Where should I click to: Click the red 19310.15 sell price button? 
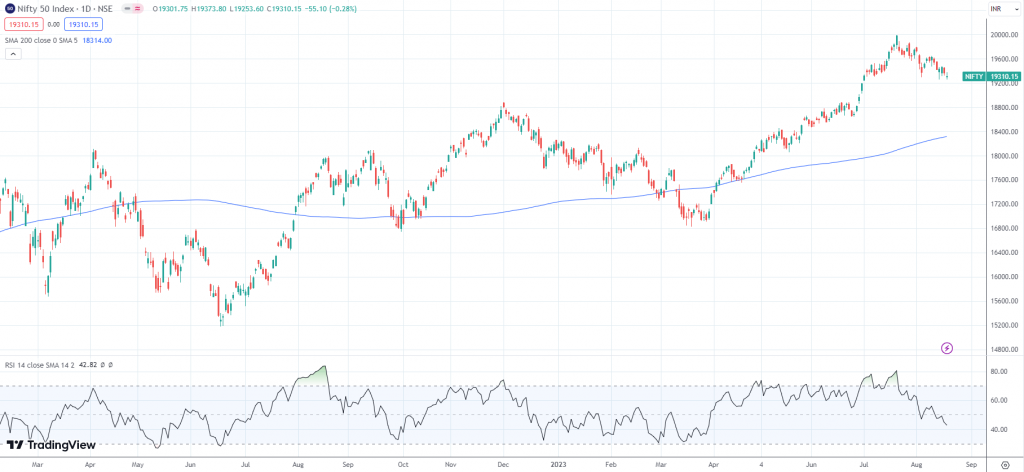[24, 24]
